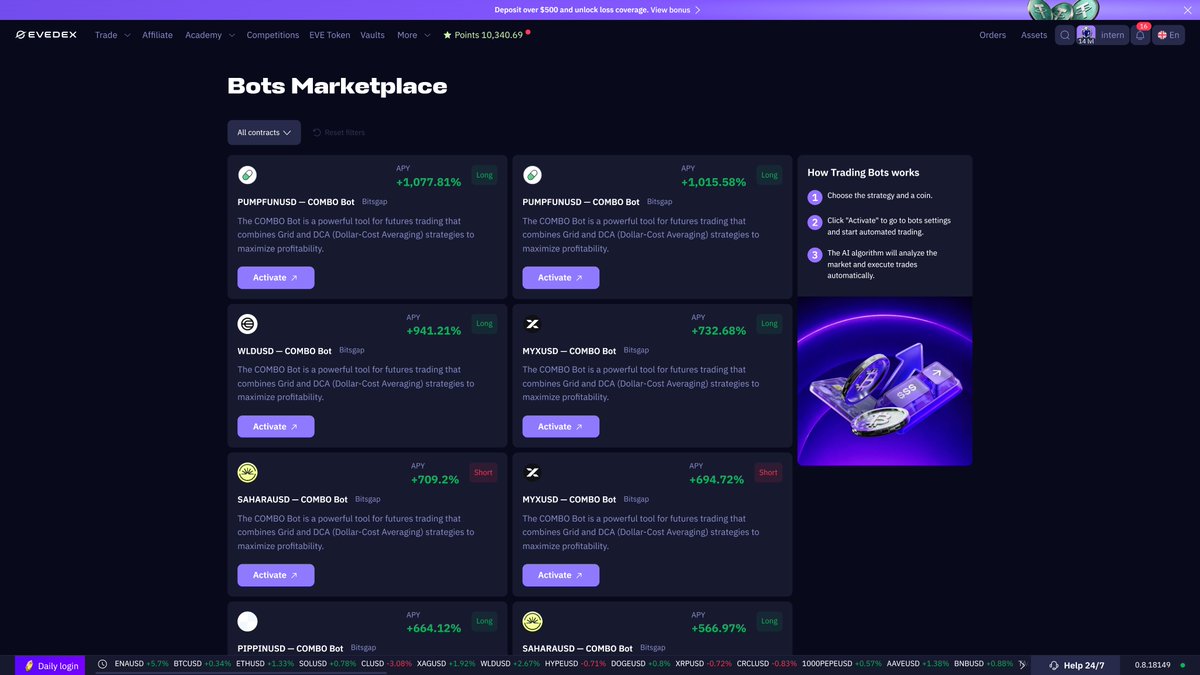This screenshot has width=1200, height=675.
Task: Open the search magnifier icon
Action: point(1065,35)
